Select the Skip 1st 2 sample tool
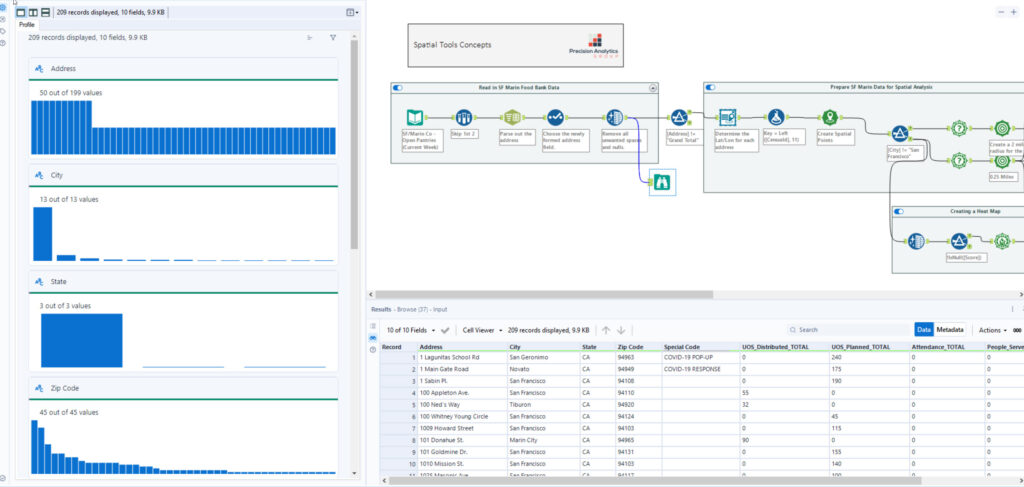The image size is (1024, 487). tap(463, 118)
